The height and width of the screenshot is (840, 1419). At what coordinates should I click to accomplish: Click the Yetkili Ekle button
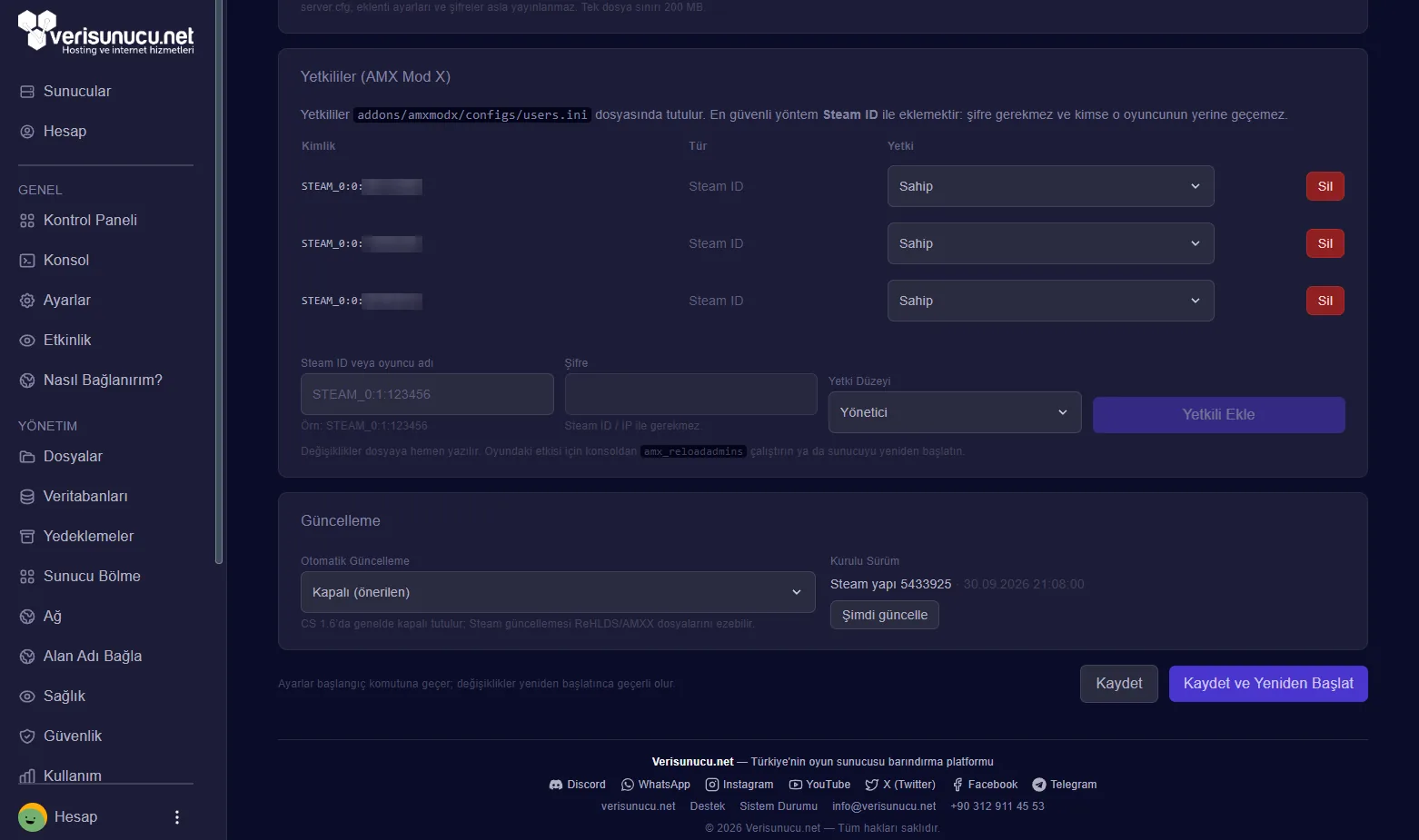coord(1218,415)
